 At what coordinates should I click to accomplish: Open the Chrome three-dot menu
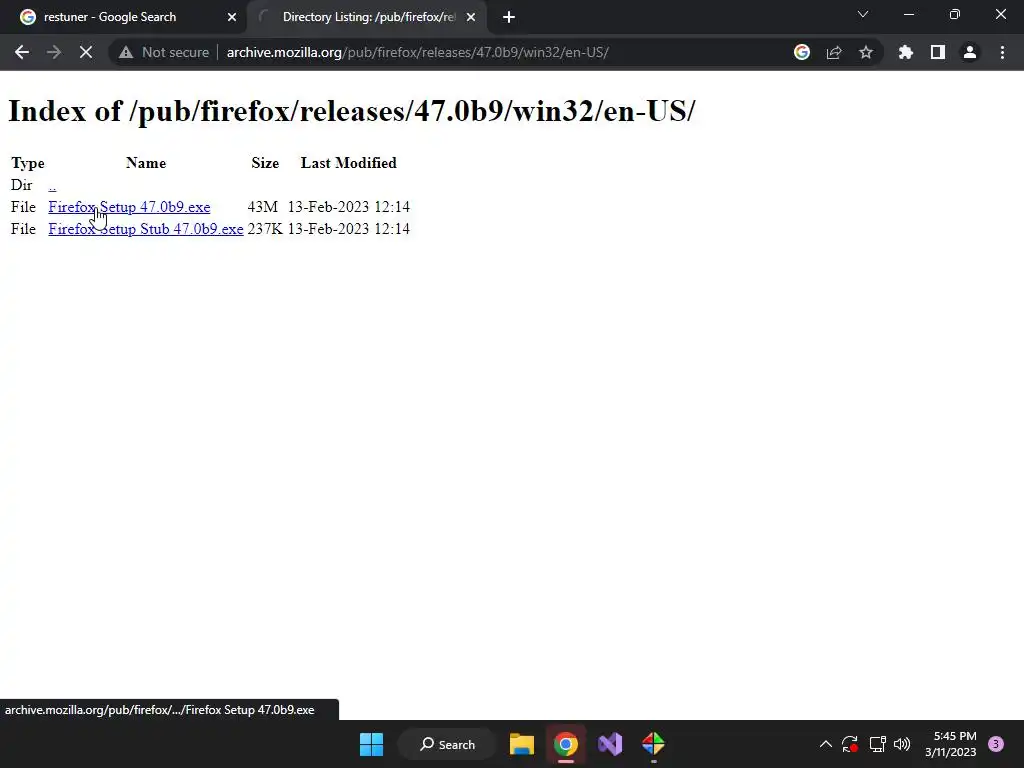pyautogui.click(x=1002, y=52)
